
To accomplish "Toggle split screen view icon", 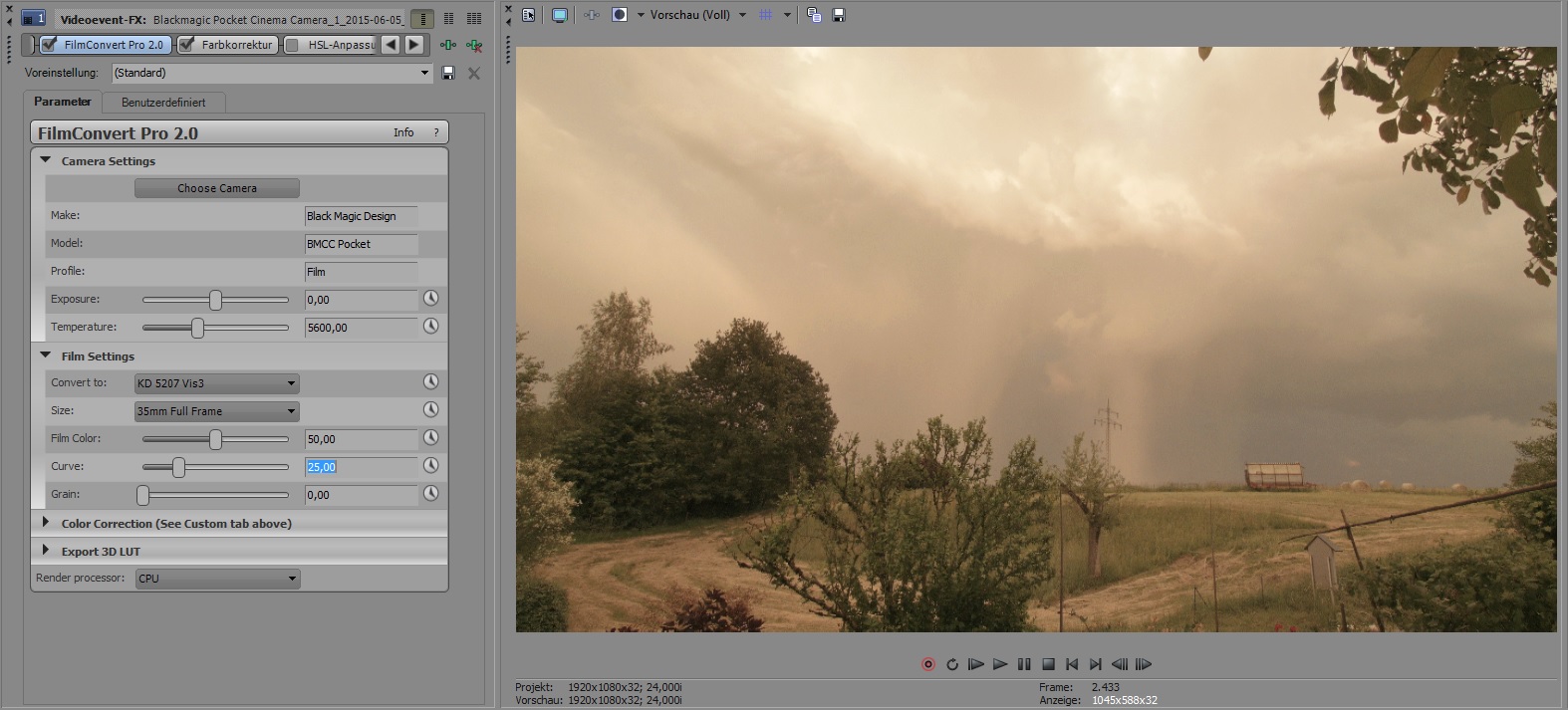I will (620, 15).
